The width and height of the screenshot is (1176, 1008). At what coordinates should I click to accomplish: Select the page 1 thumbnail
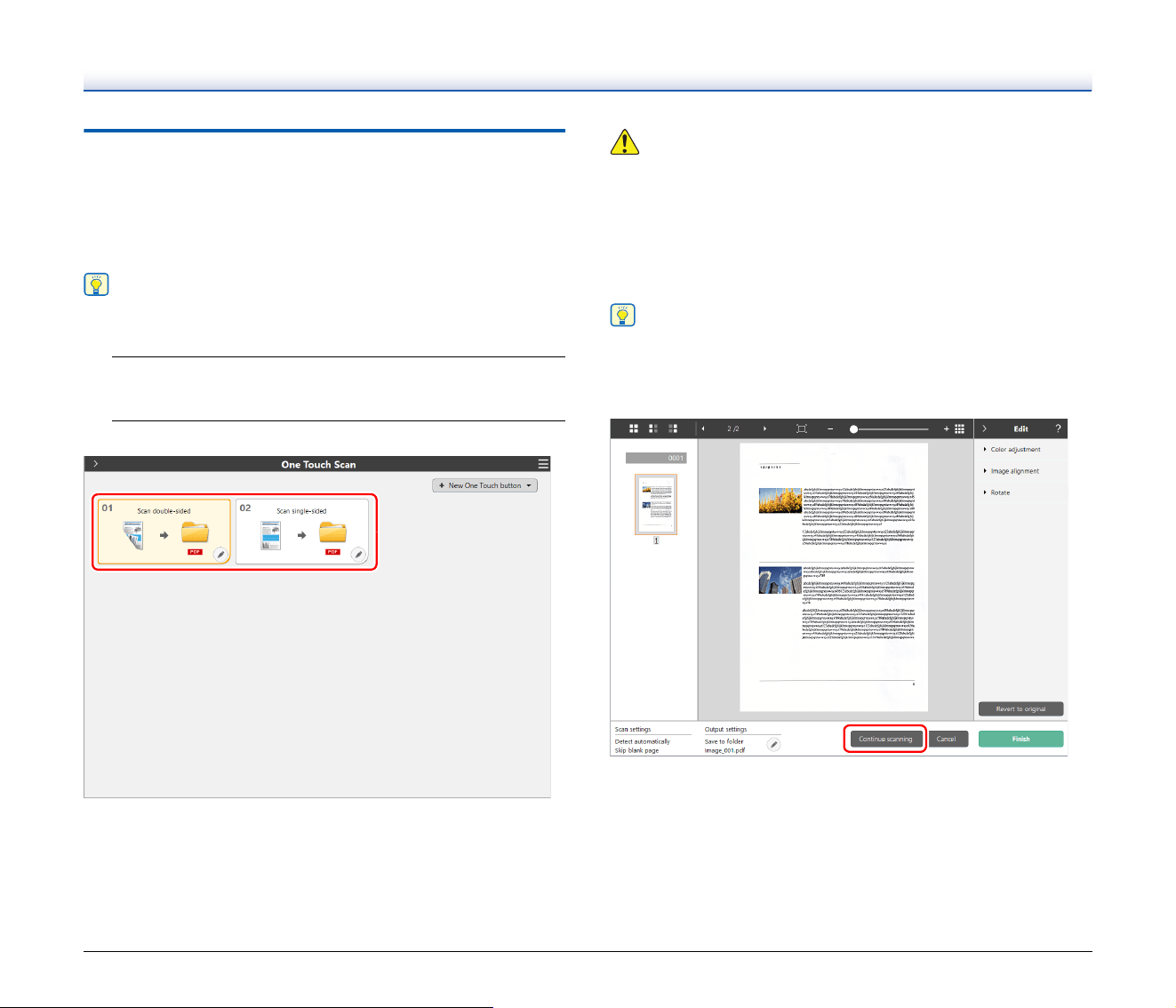656,504
